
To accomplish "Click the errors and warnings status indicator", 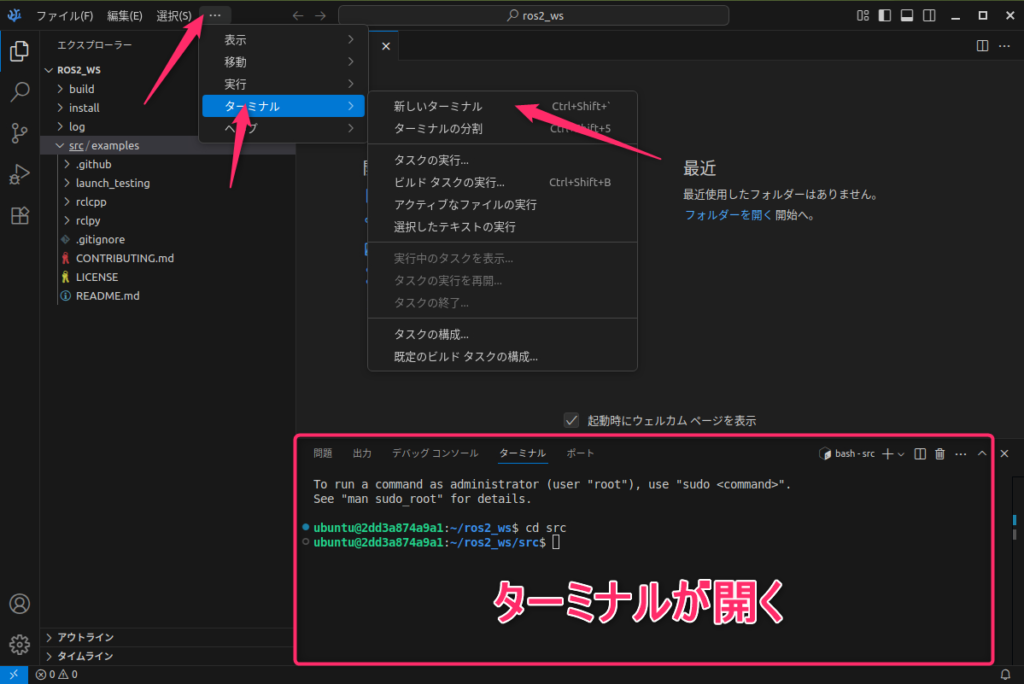I will (57, 675).
